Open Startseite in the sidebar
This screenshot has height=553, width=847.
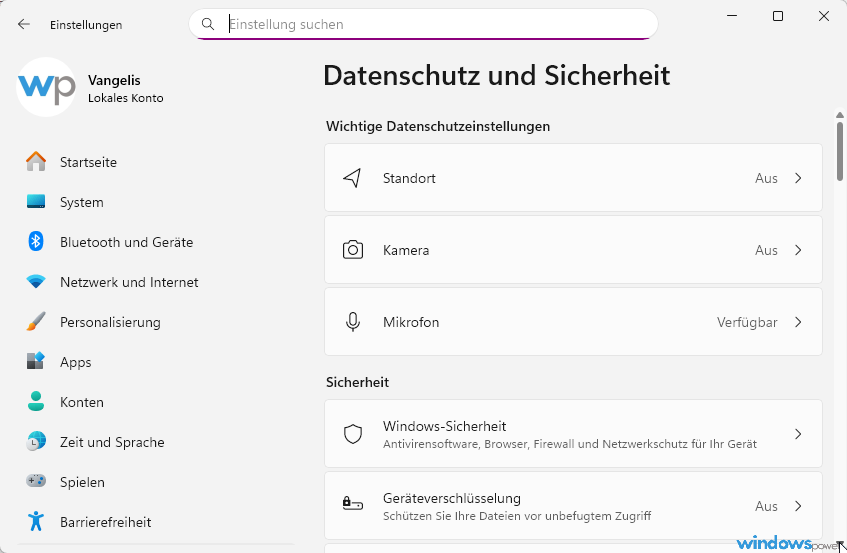(x=156, y=162)
